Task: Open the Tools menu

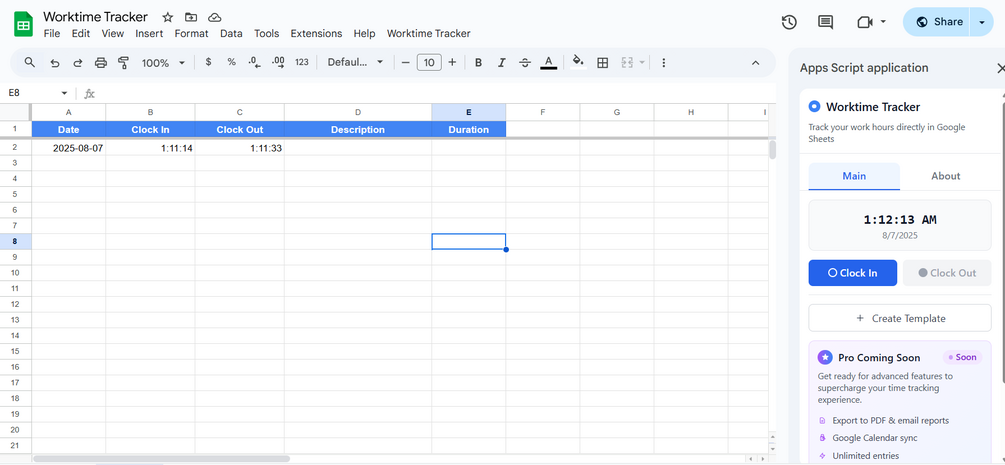Action: [x=267, y=33]
